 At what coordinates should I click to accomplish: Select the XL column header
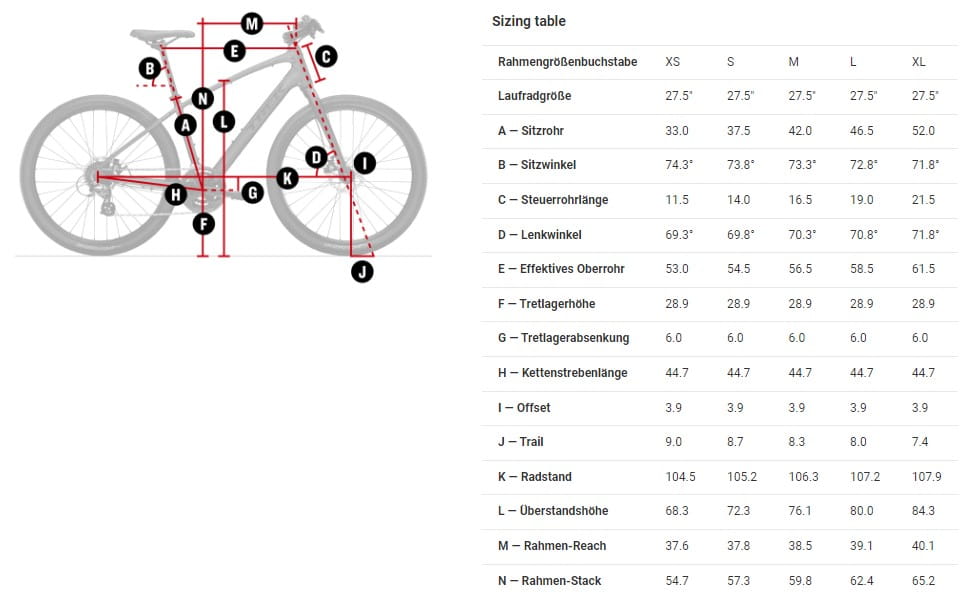point(919,62)
